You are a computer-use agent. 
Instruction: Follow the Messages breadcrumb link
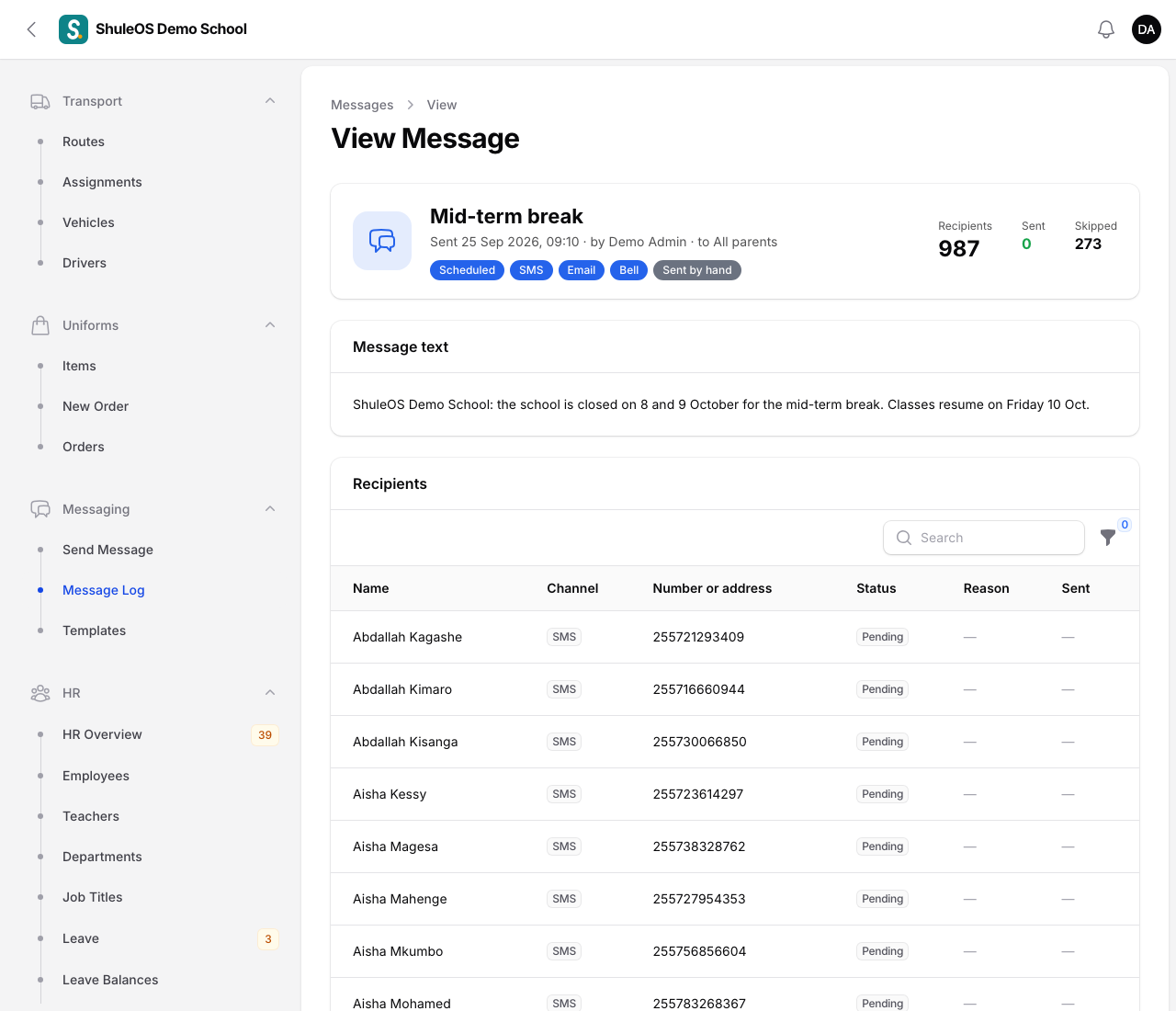pos(362,105)
